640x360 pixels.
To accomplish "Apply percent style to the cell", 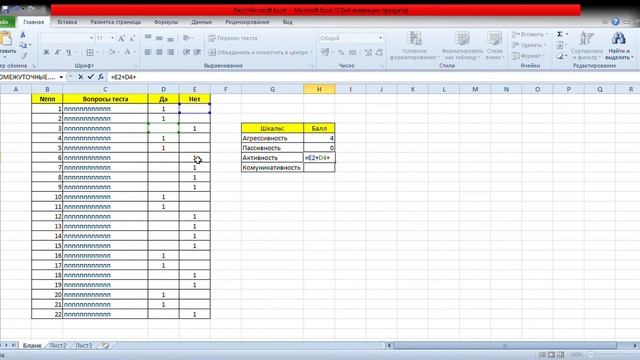I will 341,52.
